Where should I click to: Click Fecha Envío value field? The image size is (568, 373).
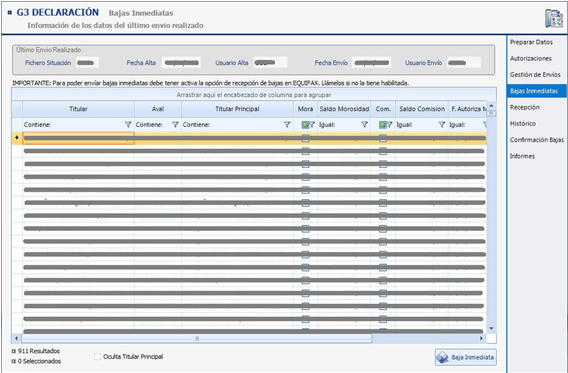click(371, 63)
